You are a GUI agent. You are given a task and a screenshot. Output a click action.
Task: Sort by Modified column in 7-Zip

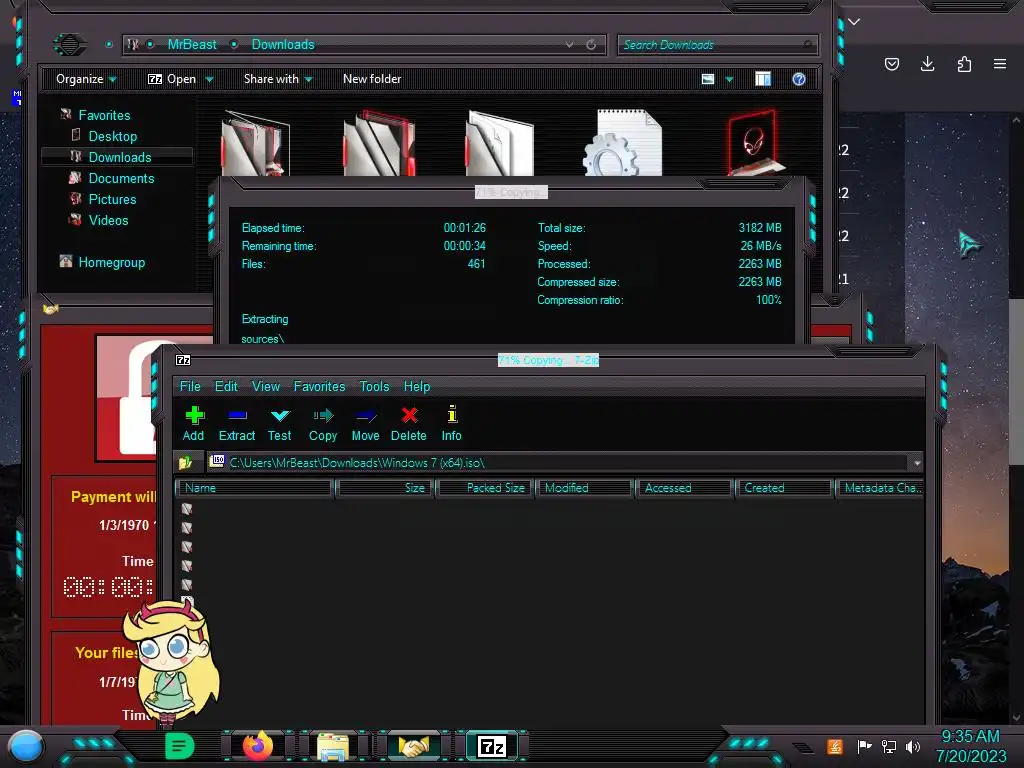584,488
